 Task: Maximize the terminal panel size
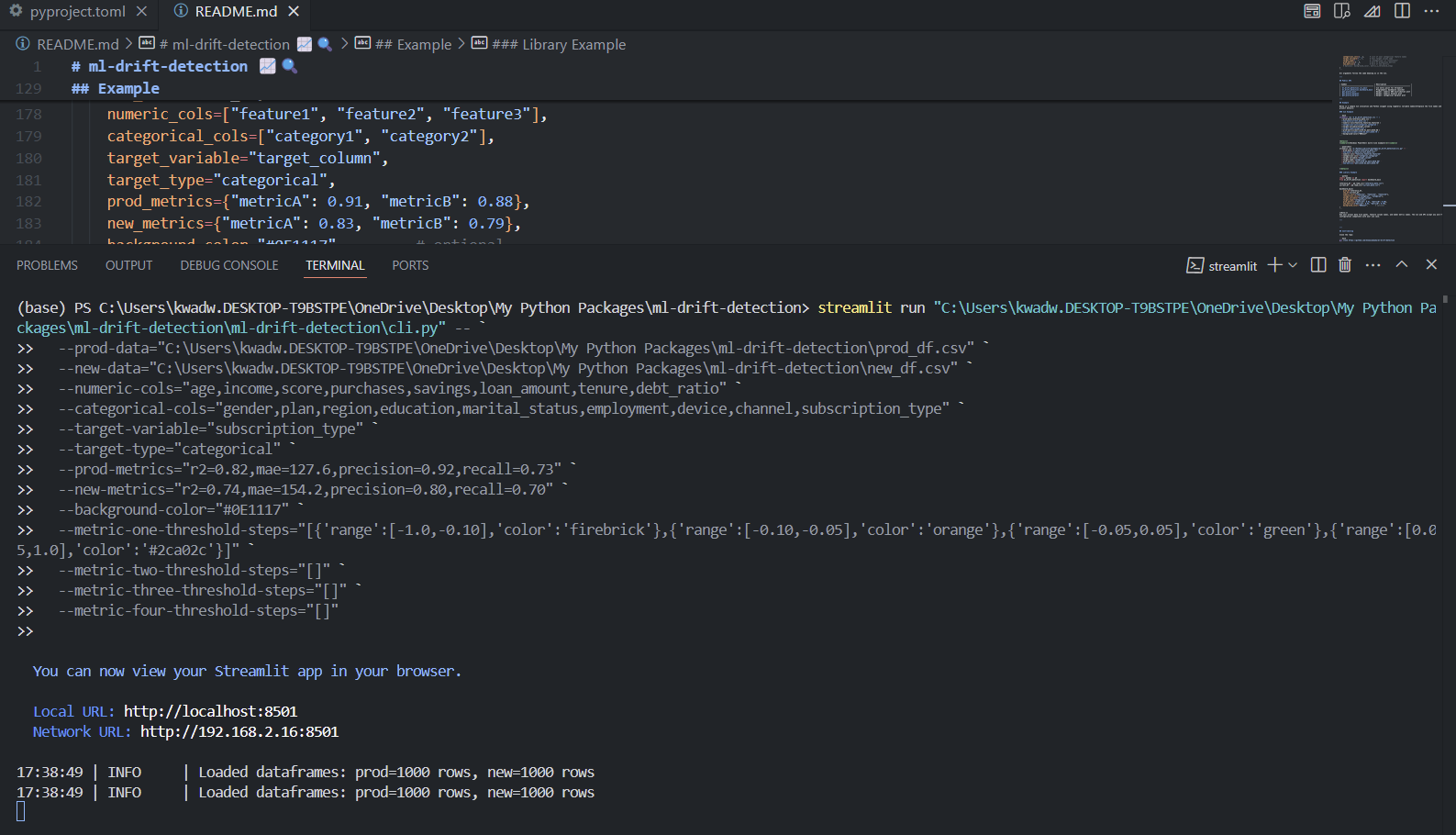tap(1402, 265)
